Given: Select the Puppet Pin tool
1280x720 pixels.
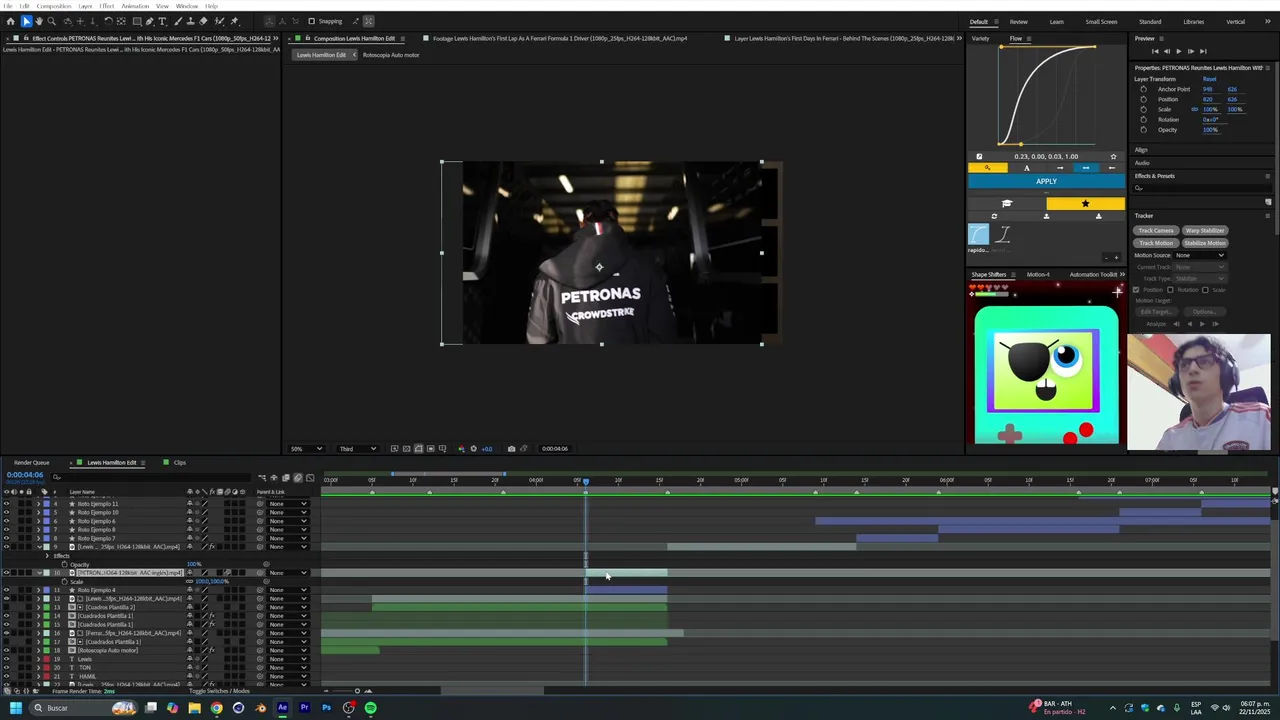Looking at the screenshot, I should tap(236, 21).
